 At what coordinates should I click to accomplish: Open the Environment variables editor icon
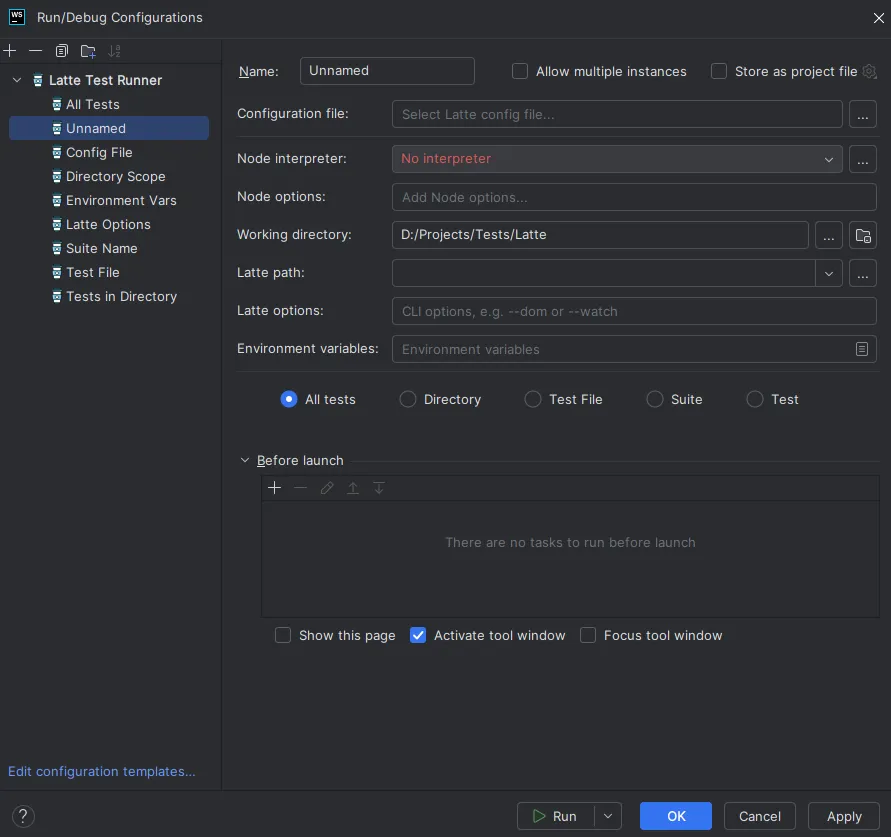[862, 349]
